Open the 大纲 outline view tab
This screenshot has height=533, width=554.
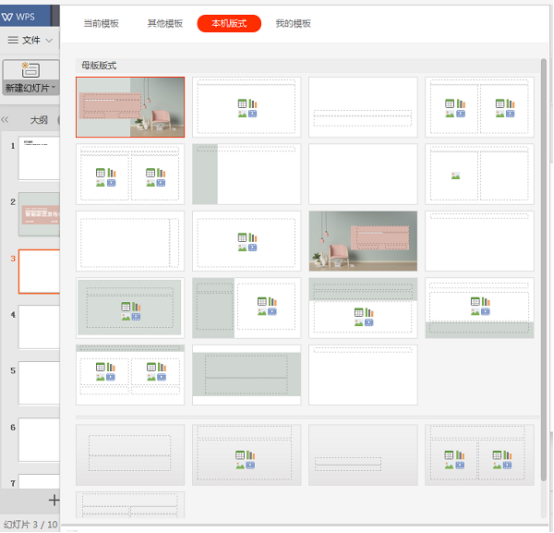[39, 120]
